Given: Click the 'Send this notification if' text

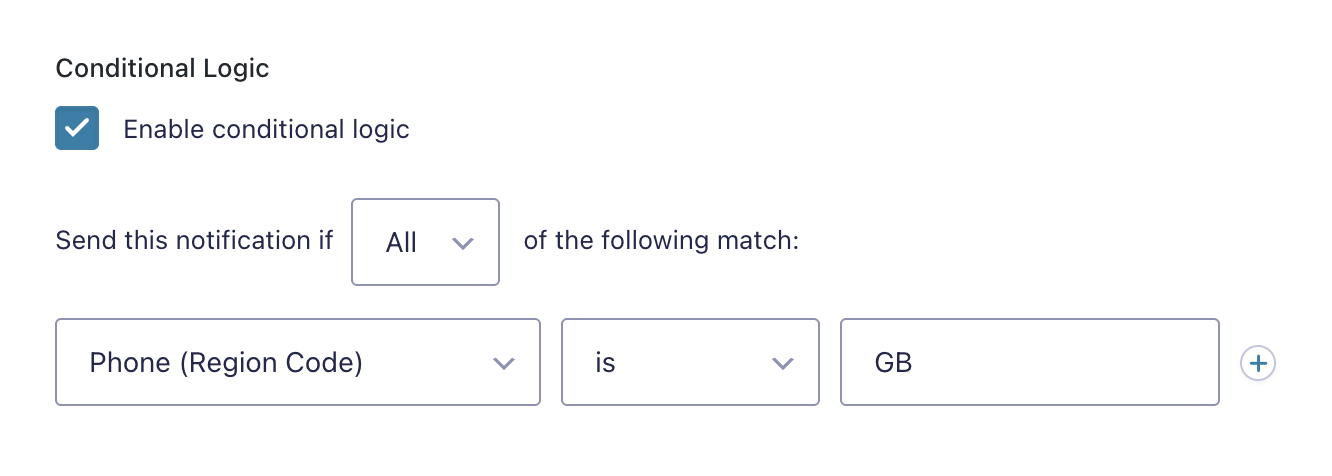Looking at the screenshot, I should click(x=194, y=241).
